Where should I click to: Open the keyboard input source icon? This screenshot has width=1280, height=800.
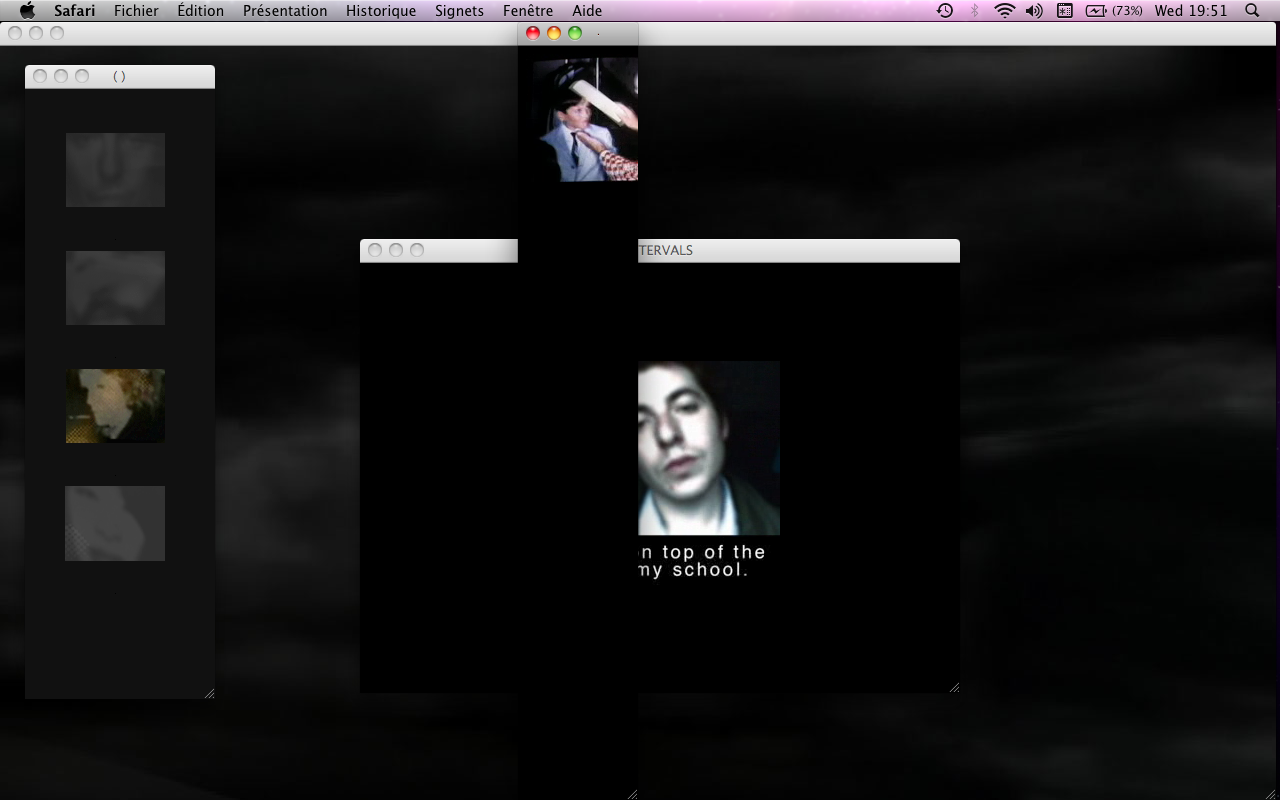click(x=1065, y=11)
